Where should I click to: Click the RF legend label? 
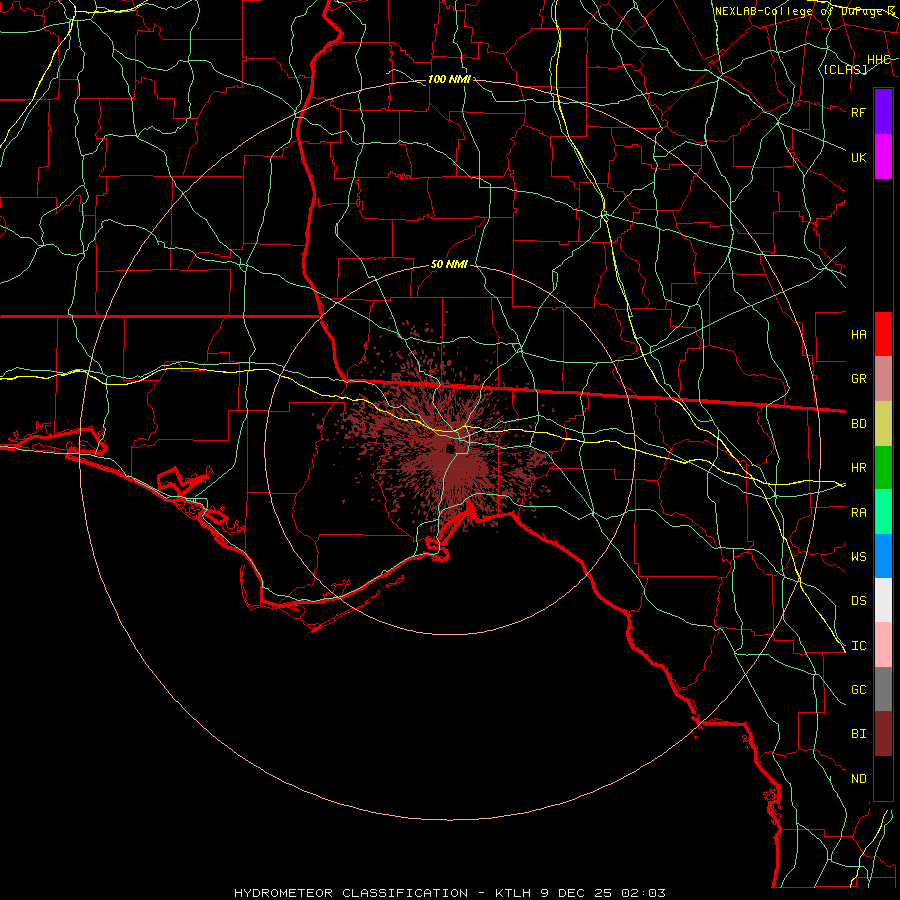[858, 112]
